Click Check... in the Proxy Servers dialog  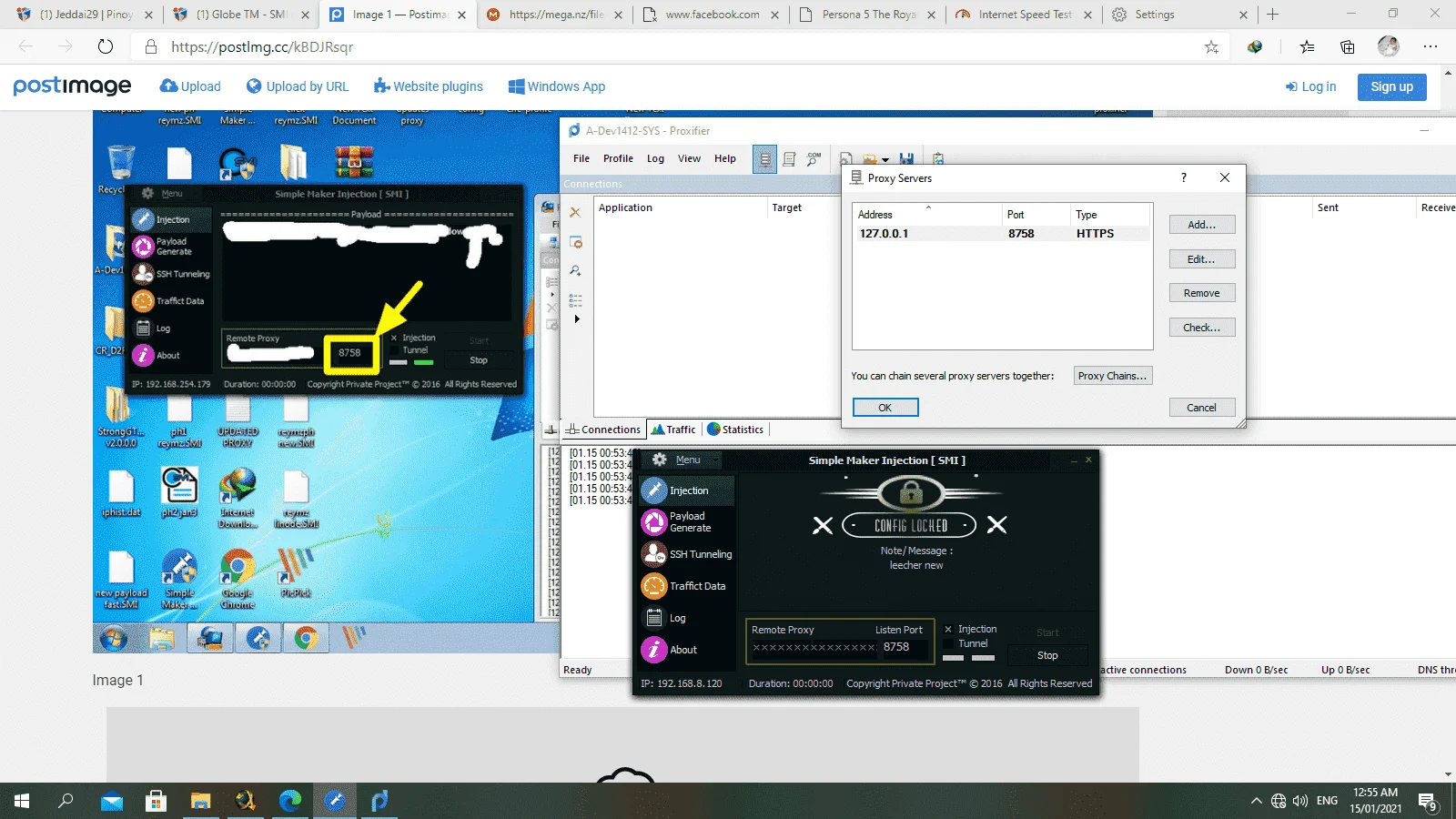pyautogui.click(x=1201, y=328)
